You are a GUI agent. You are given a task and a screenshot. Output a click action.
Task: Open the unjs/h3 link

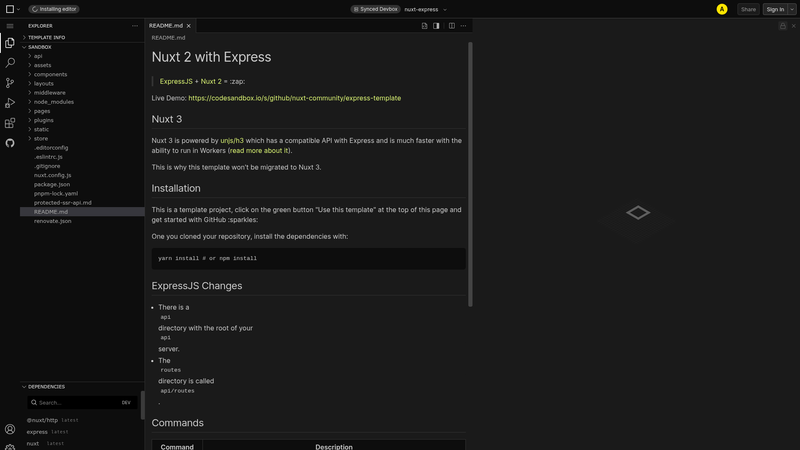tap(232, 141)
